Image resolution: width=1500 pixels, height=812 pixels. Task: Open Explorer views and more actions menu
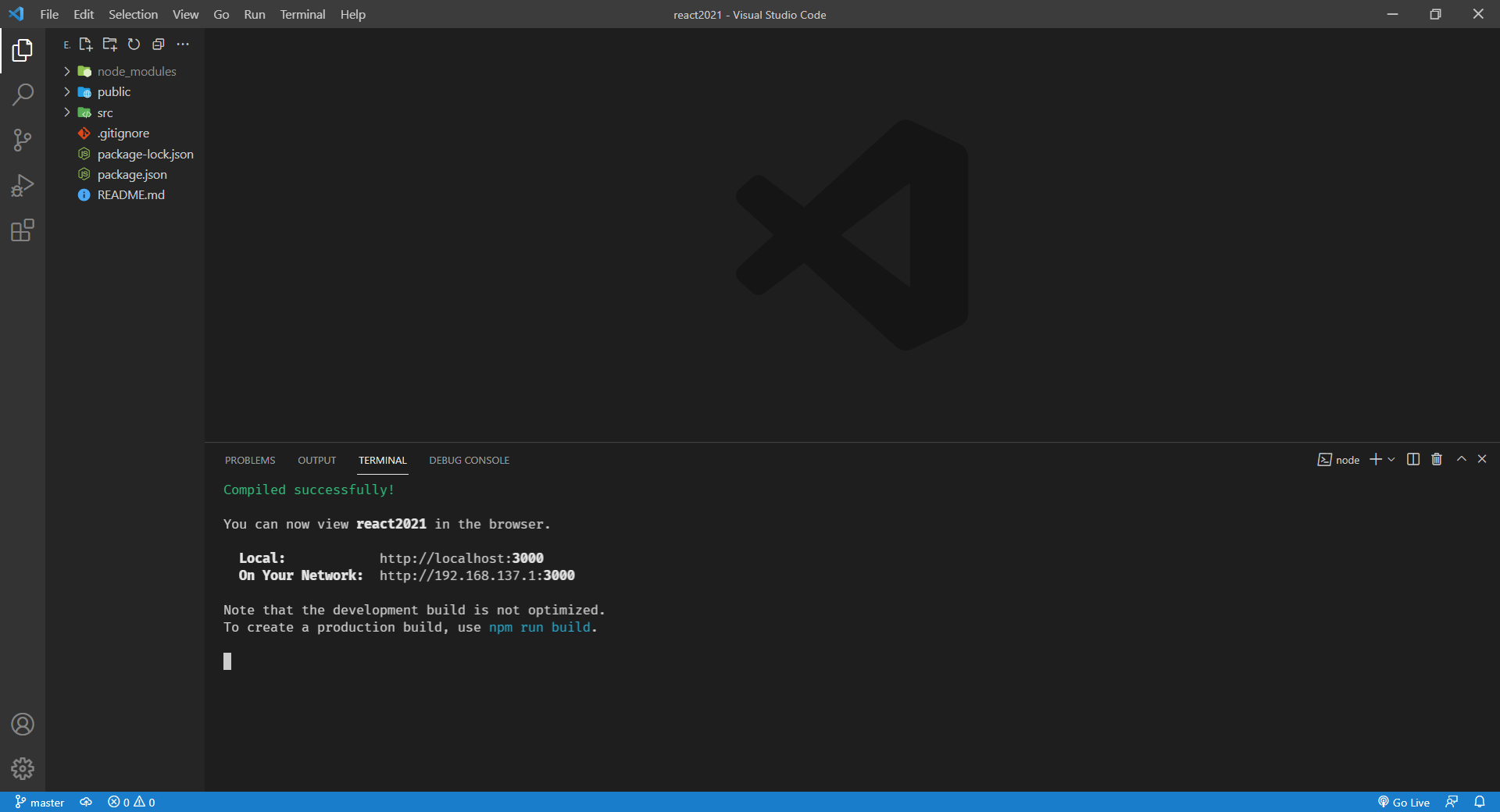183,45
